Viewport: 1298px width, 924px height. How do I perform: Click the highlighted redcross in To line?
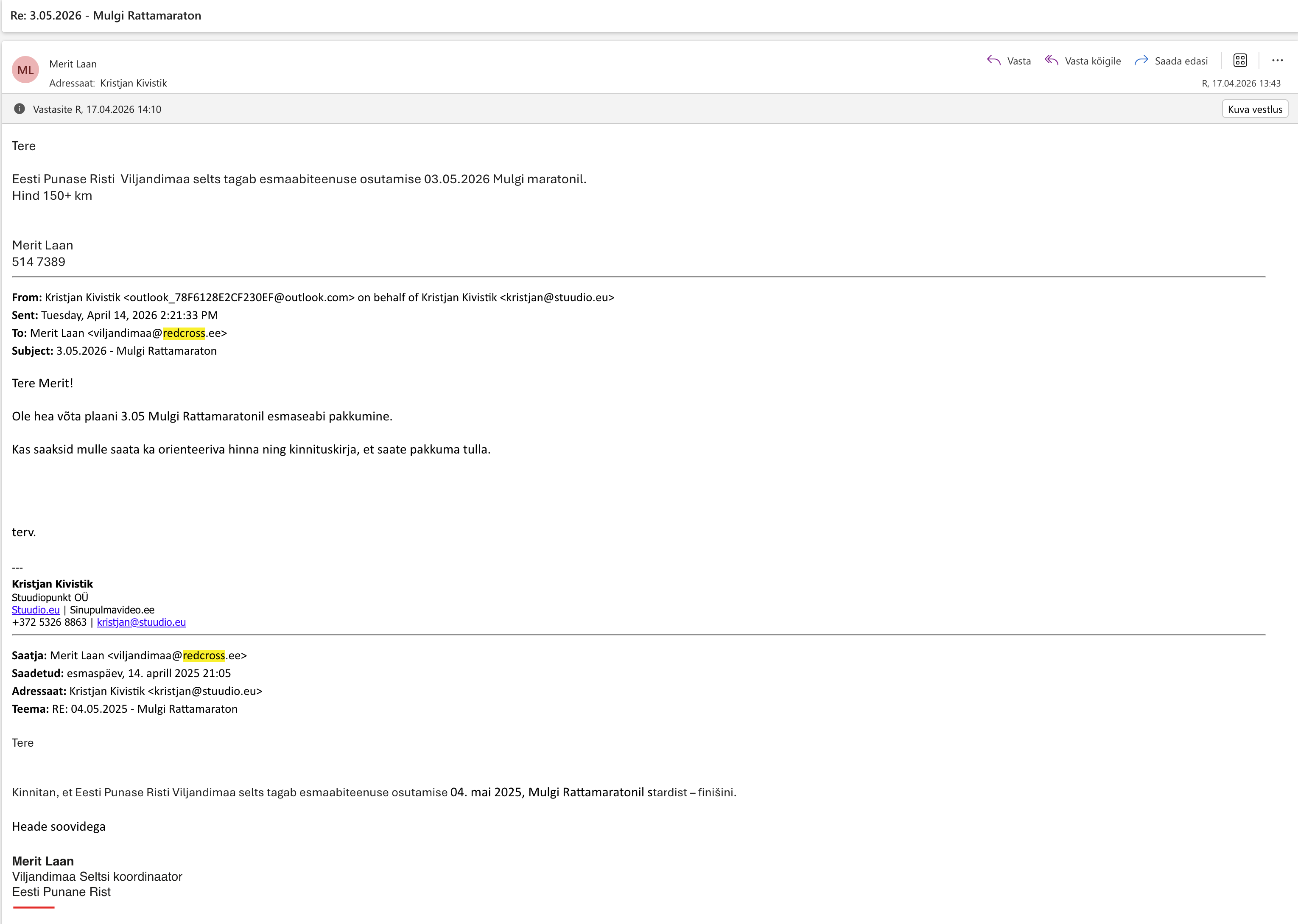tap(184, 333)
